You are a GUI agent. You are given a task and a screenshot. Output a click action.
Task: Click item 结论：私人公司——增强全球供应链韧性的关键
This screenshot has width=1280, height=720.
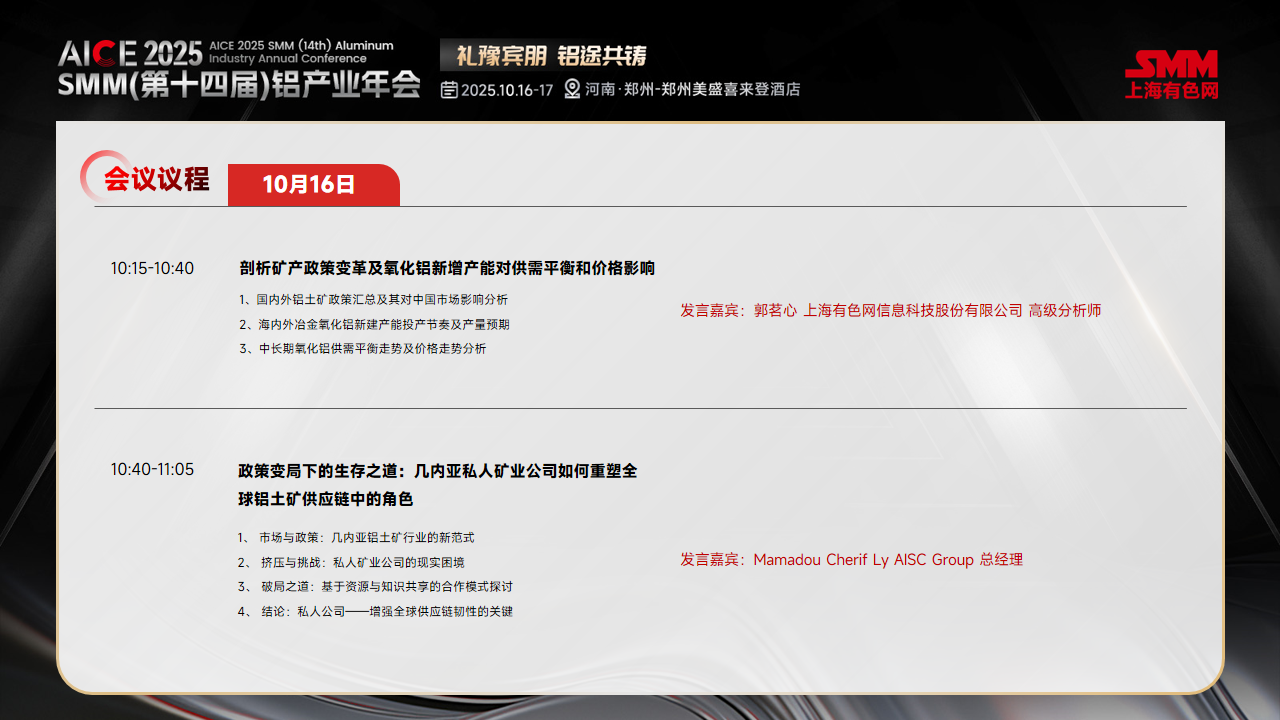(375, 611)
